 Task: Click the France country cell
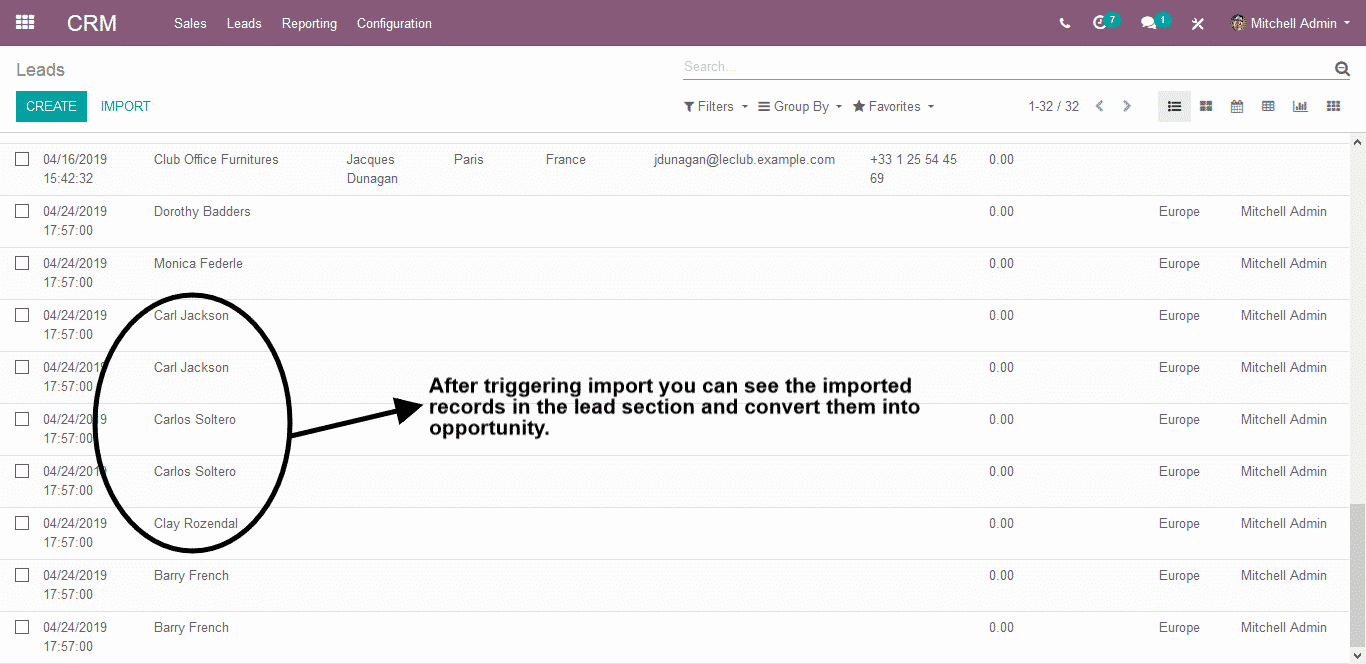point(566,159)
